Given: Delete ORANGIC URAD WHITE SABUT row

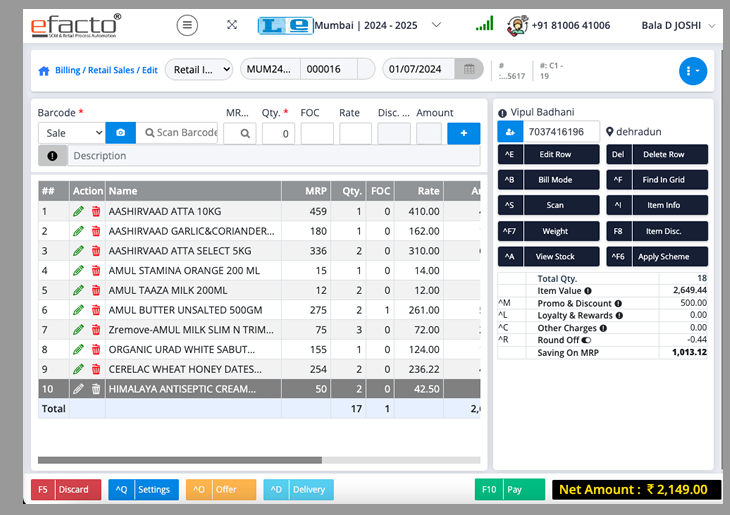Looking at the screenshot, I should click(x=96, y=349).
